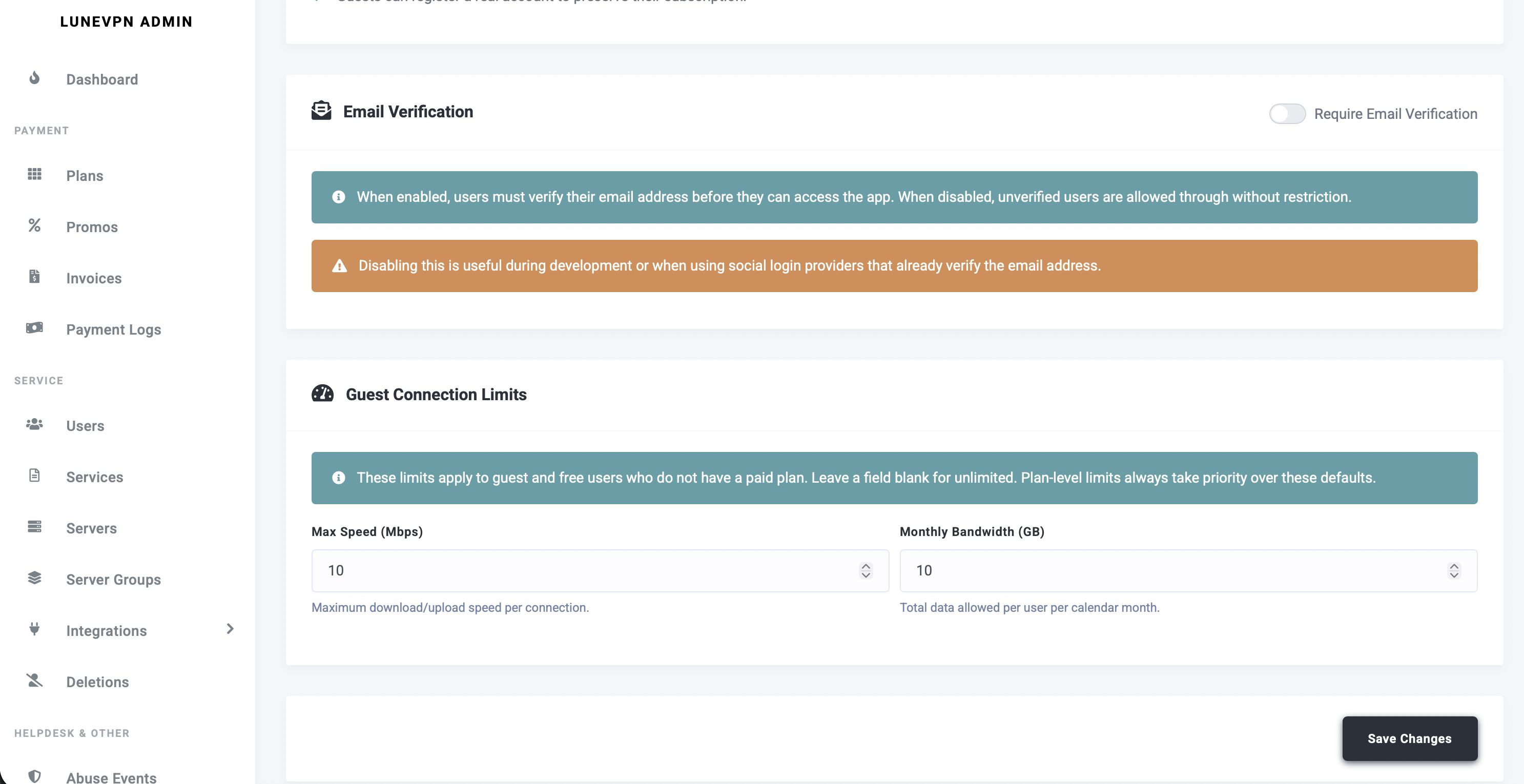Click the Payment Logs cash icon
The height and width of the screenshot is (784, 1524).
click(34, 328)
